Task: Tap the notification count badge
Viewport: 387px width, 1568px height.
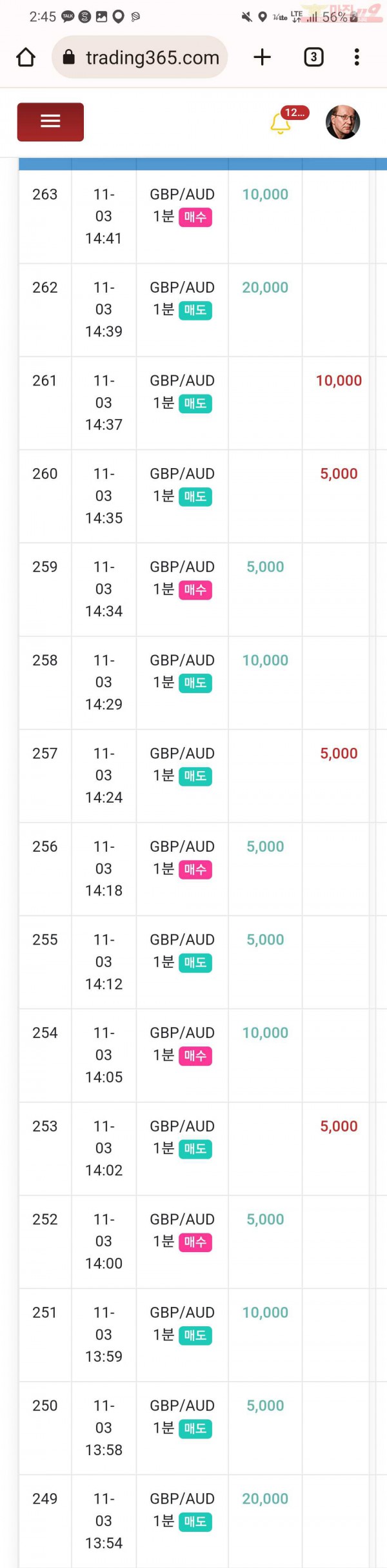Action: coord(295,112)
